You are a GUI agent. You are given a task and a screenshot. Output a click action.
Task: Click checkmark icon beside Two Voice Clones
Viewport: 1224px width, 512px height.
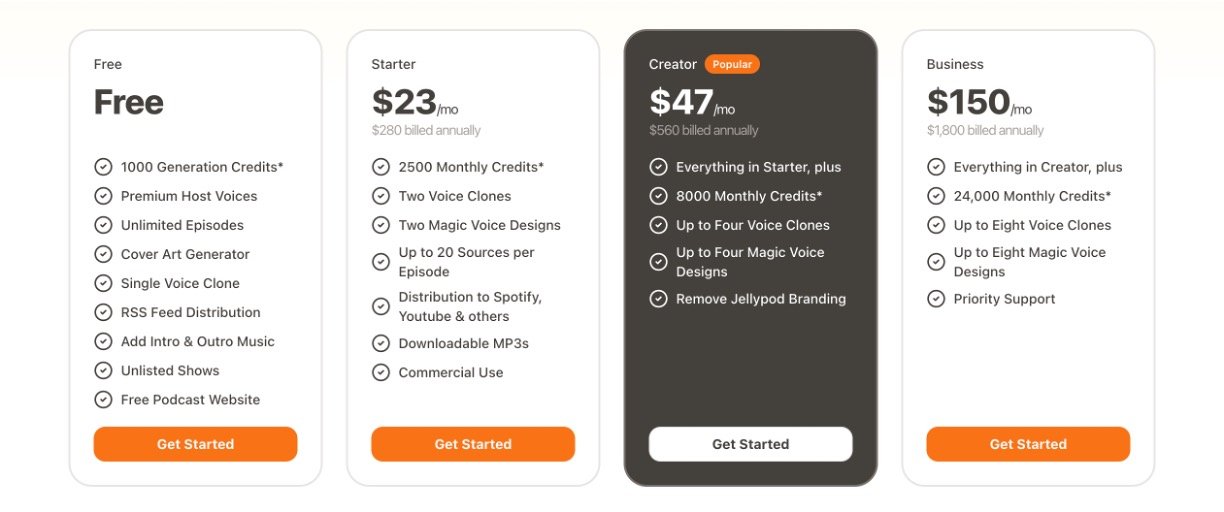point(381,196)
